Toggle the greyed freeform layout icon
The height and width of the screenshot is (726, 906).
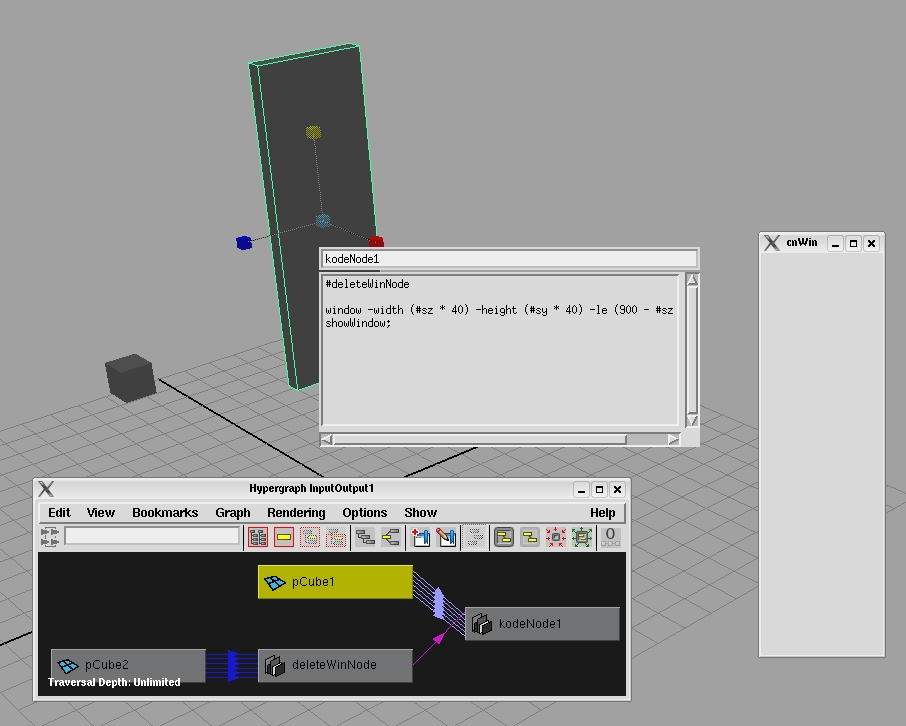pyautogui.click(x=475, y=538)
